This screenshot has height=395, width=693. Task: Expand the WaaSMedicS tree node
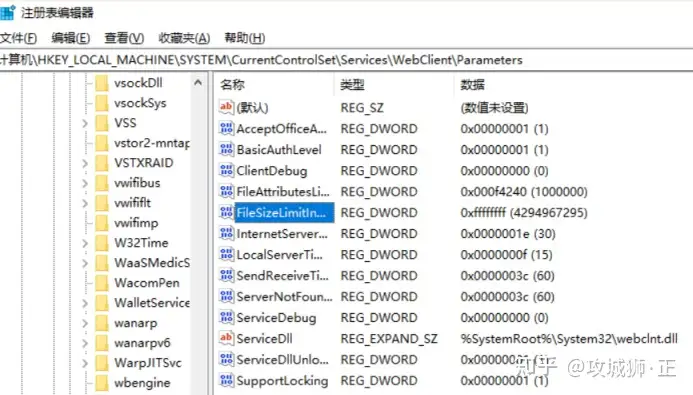pyautogui.click(x=85, y=263)
